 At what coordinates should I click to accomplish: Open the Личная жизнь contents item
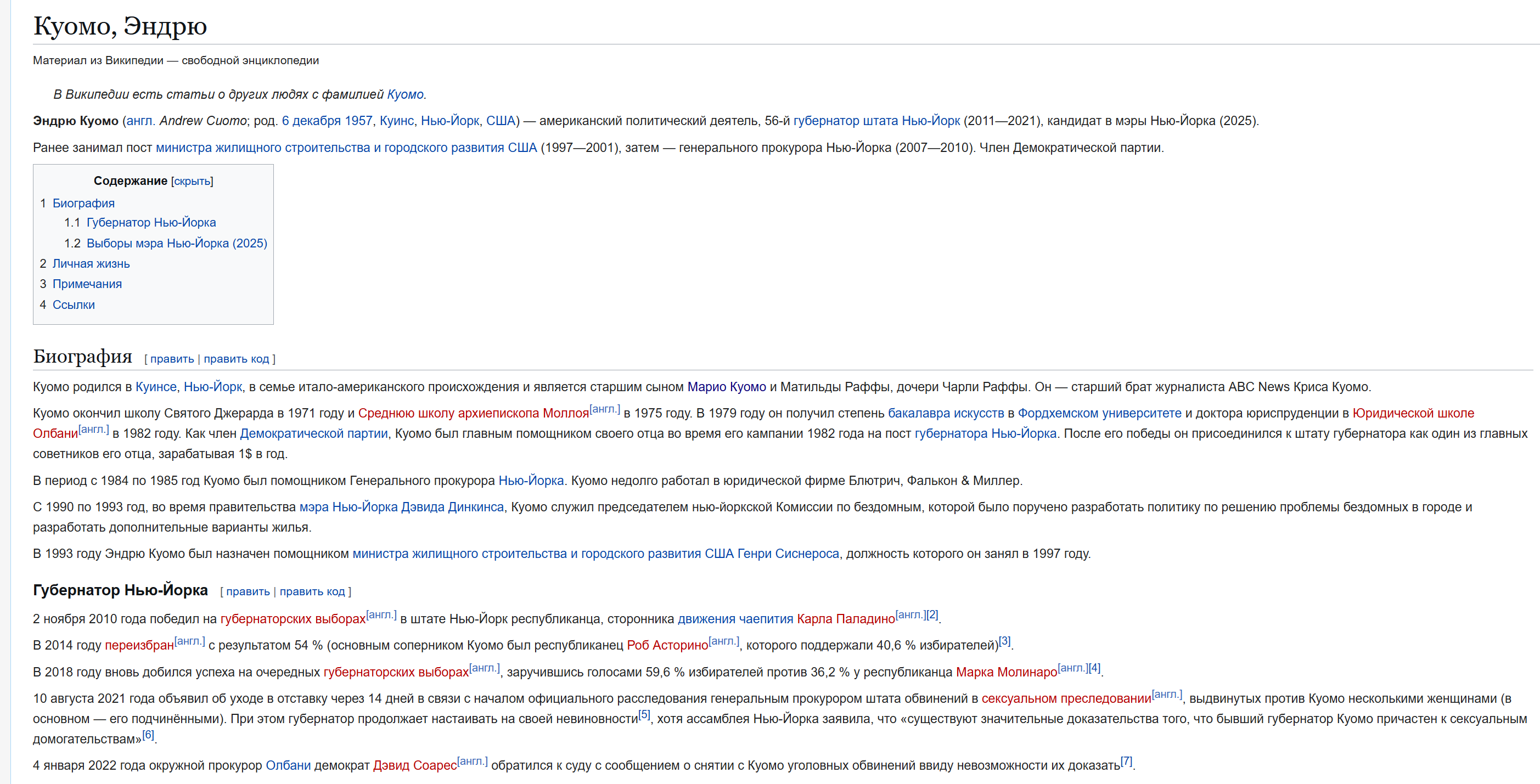[91, 263]
